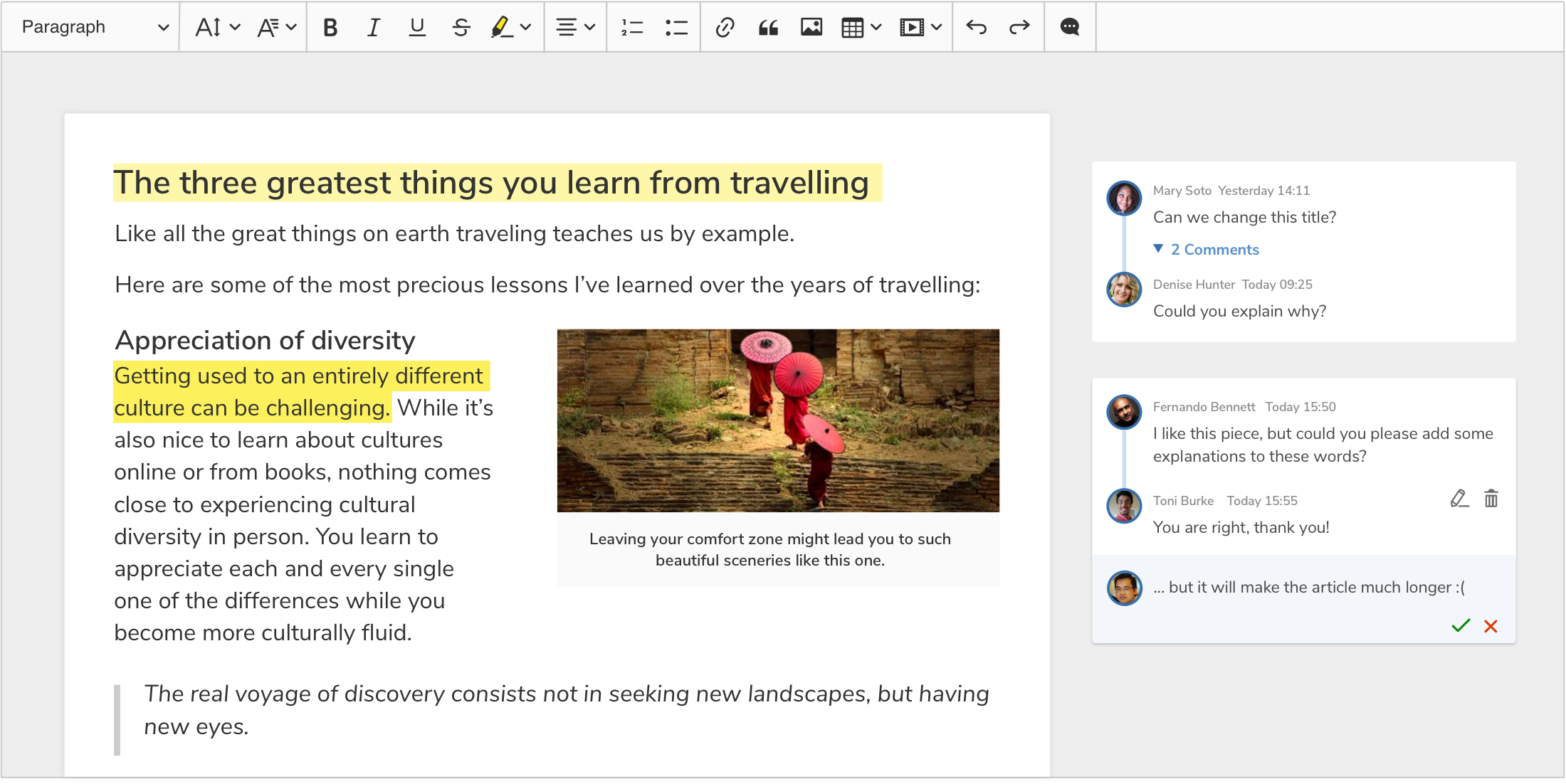Click the Insert table icon
Screen dimensions: 1566x784
point(854,26)
